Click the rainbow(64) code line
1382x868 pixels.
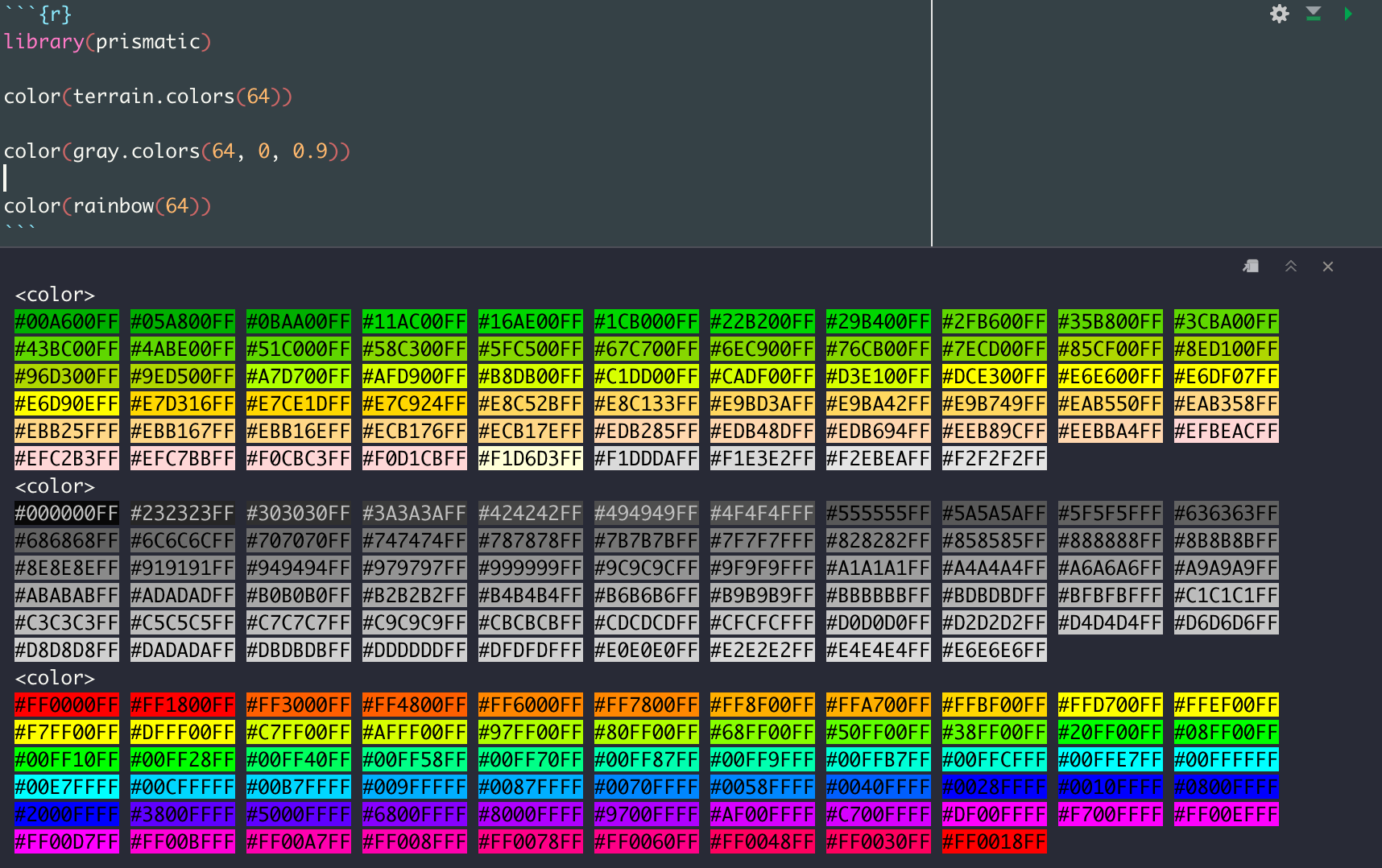click(107, 206)
